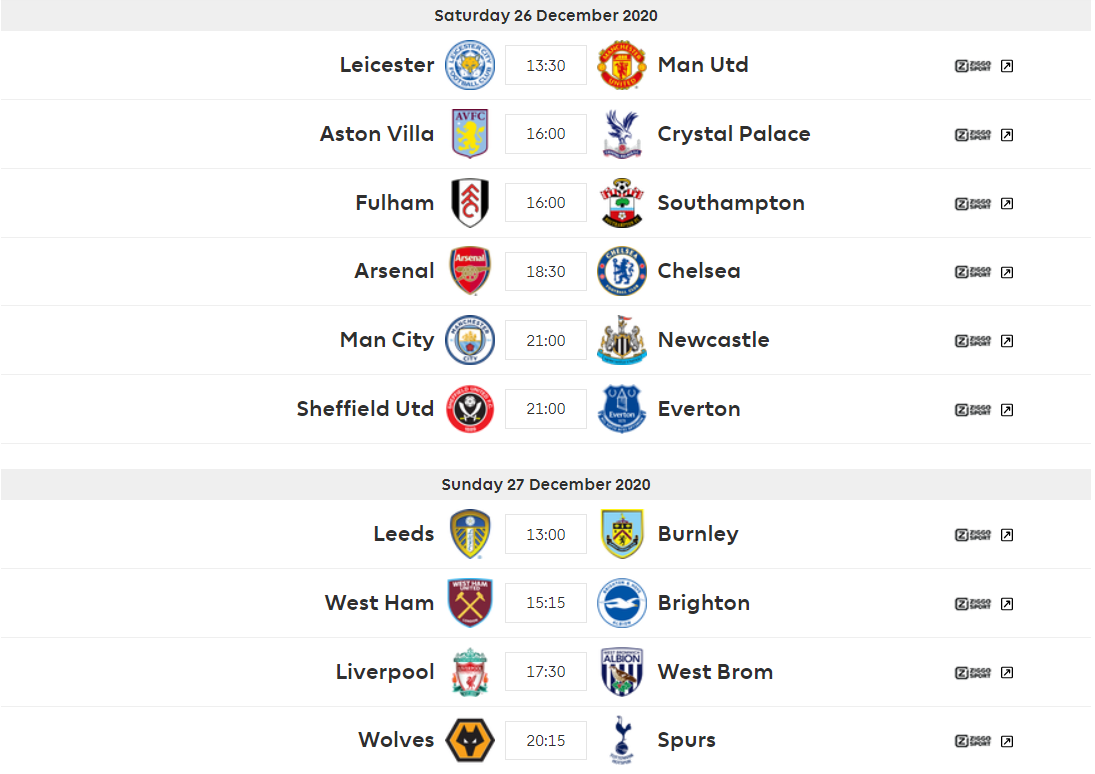Image resolution: width=1095 pixels, height=774 pixels.
Task: Open the West Brom team link
Action: (x=715, y=672)
